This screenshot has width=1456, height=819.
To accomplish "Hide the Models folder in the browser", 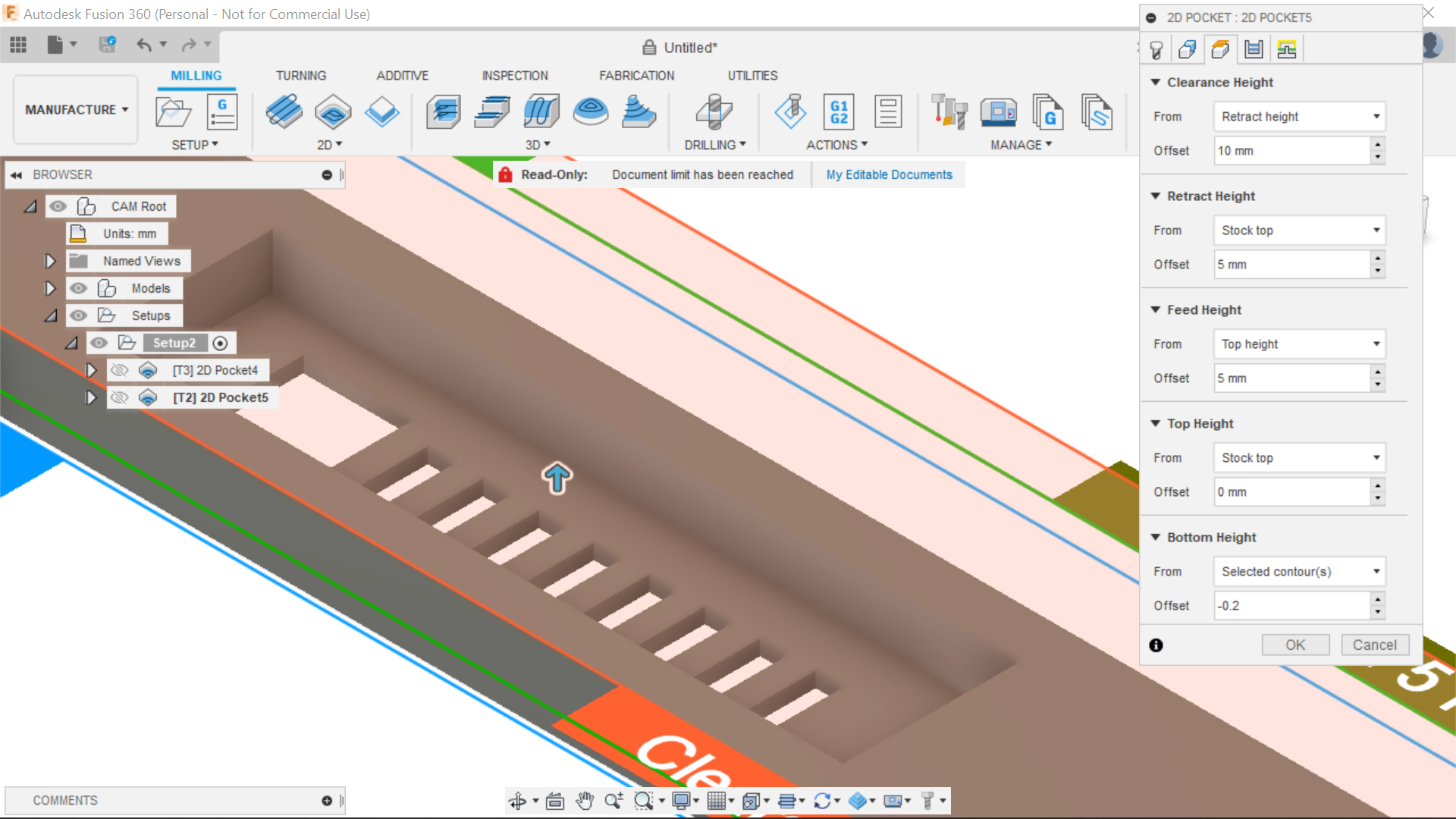I will point(78,288).
